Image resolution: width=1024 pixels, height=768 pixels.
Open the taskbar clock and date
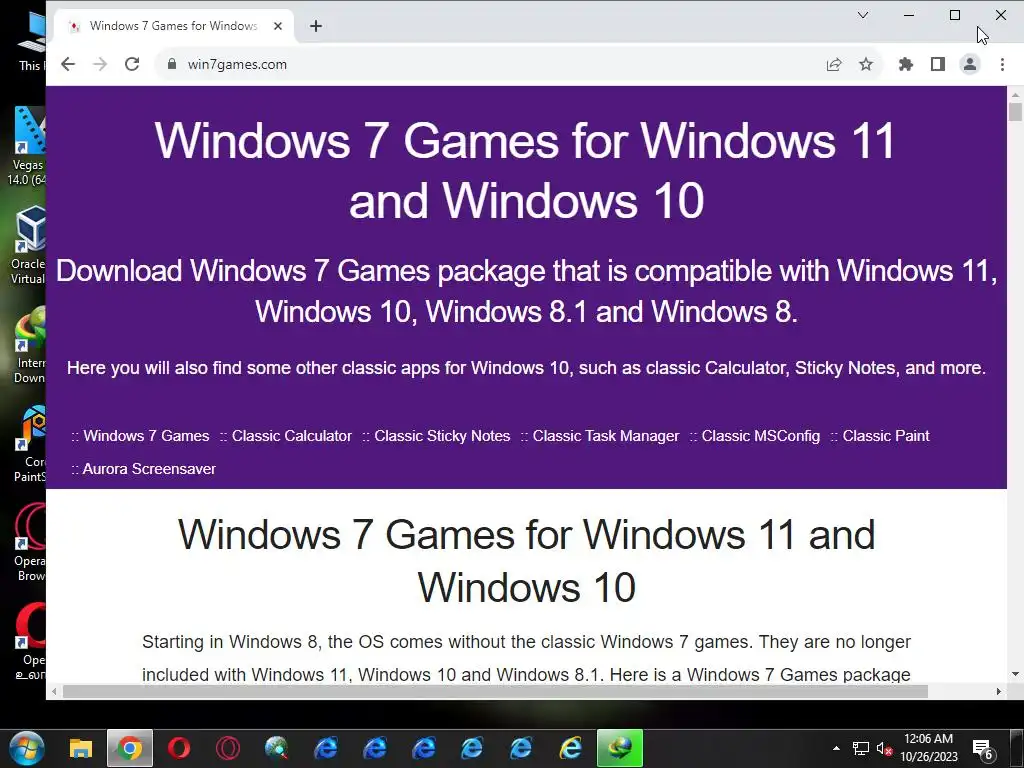pos(929,748)
